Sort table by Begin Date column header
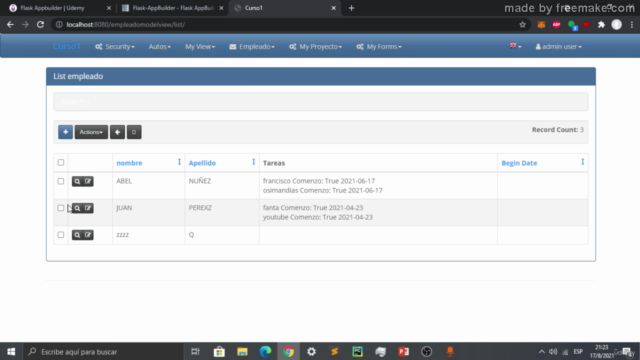The width and height of the screenshot is (640, 360). [x=519, y=163]
